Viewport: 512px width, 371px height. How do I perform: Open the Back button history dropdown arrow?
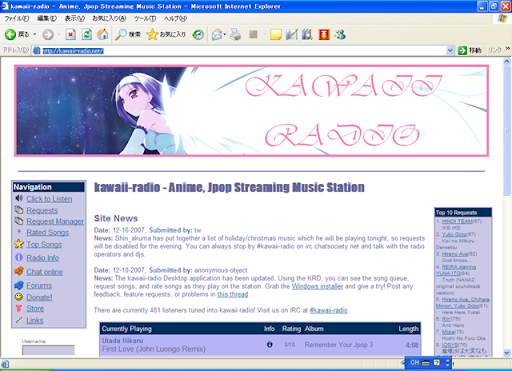pos(35,34)
